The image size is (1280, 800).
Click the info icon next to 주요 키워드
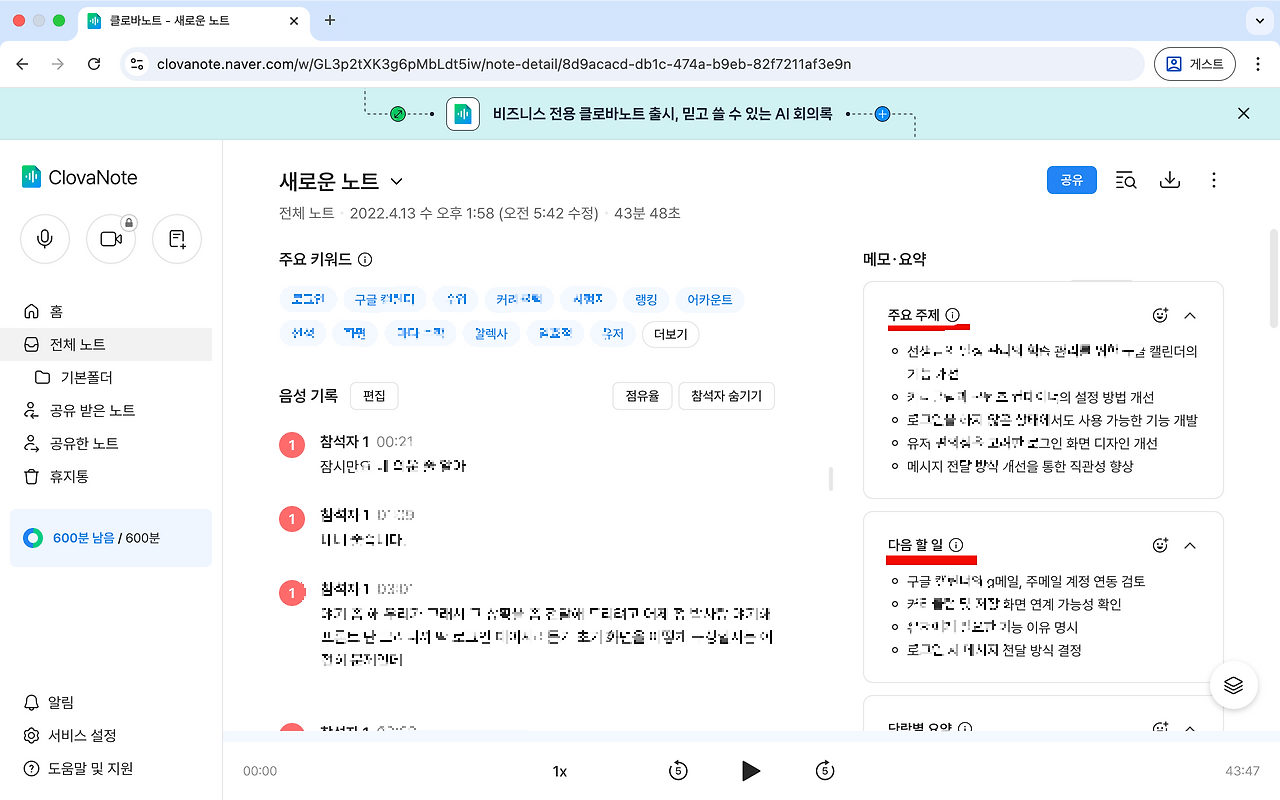[x=365, y=260]
